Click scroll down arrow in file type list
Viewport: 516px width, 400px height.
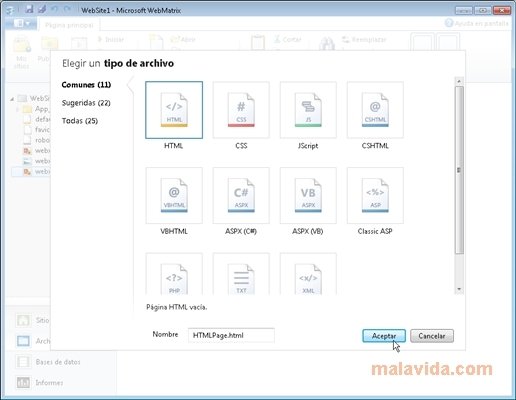point(459,289)
